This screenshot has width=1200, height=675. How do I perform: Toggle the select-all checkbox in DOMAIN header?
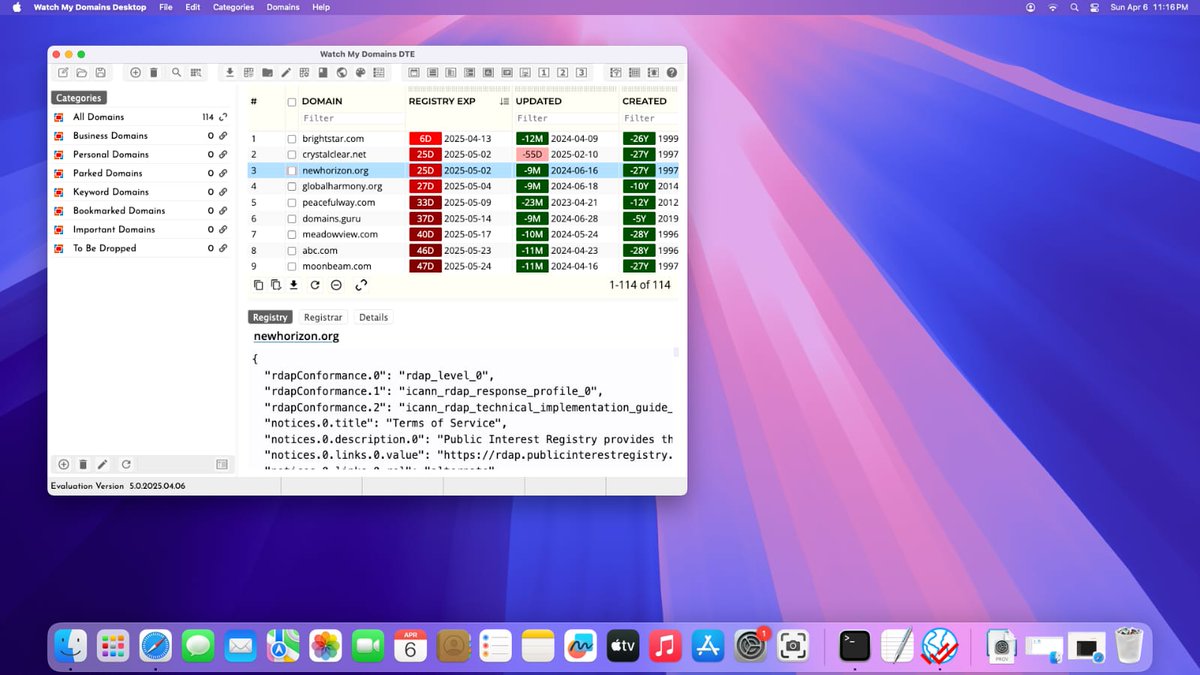pyautogui.click(x=292, y=102)
